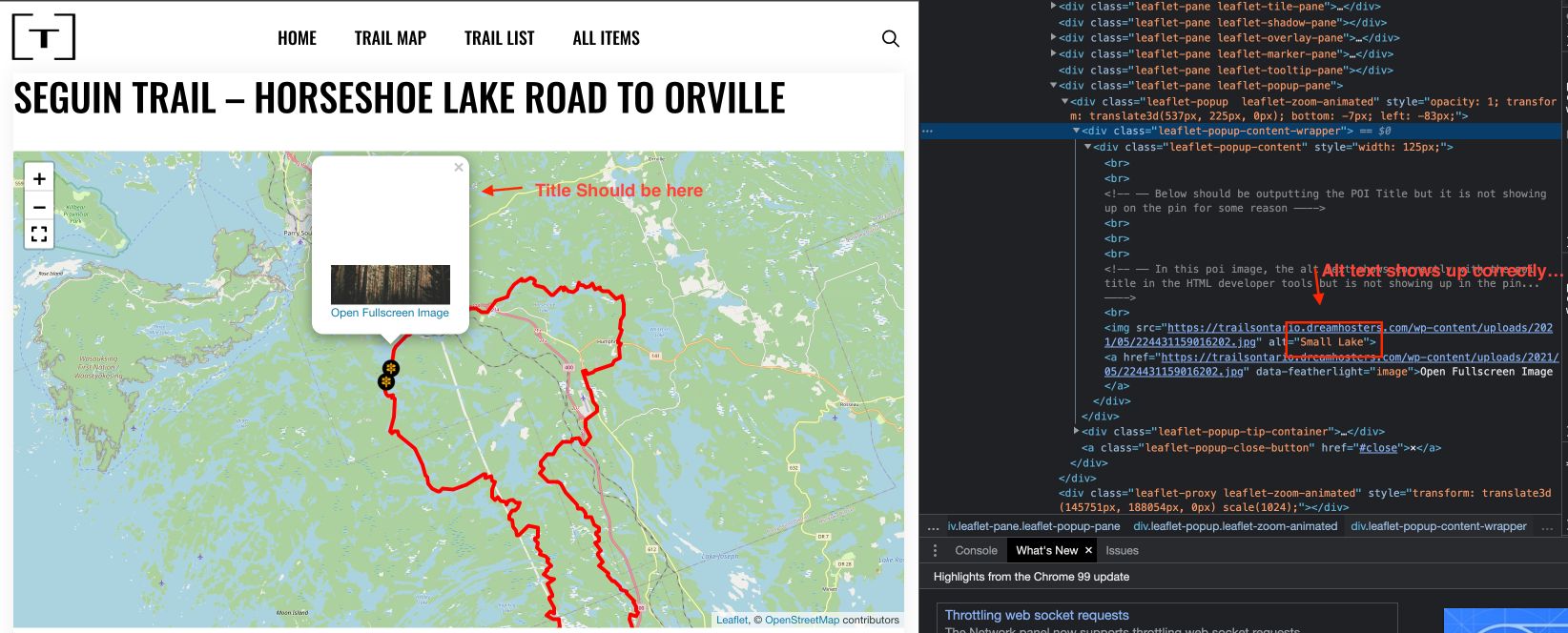The height and width of the screenshot is (633, 1568).
Task: Open the DevTools drawer kebab menu
Action: click(x=935, y=550)
